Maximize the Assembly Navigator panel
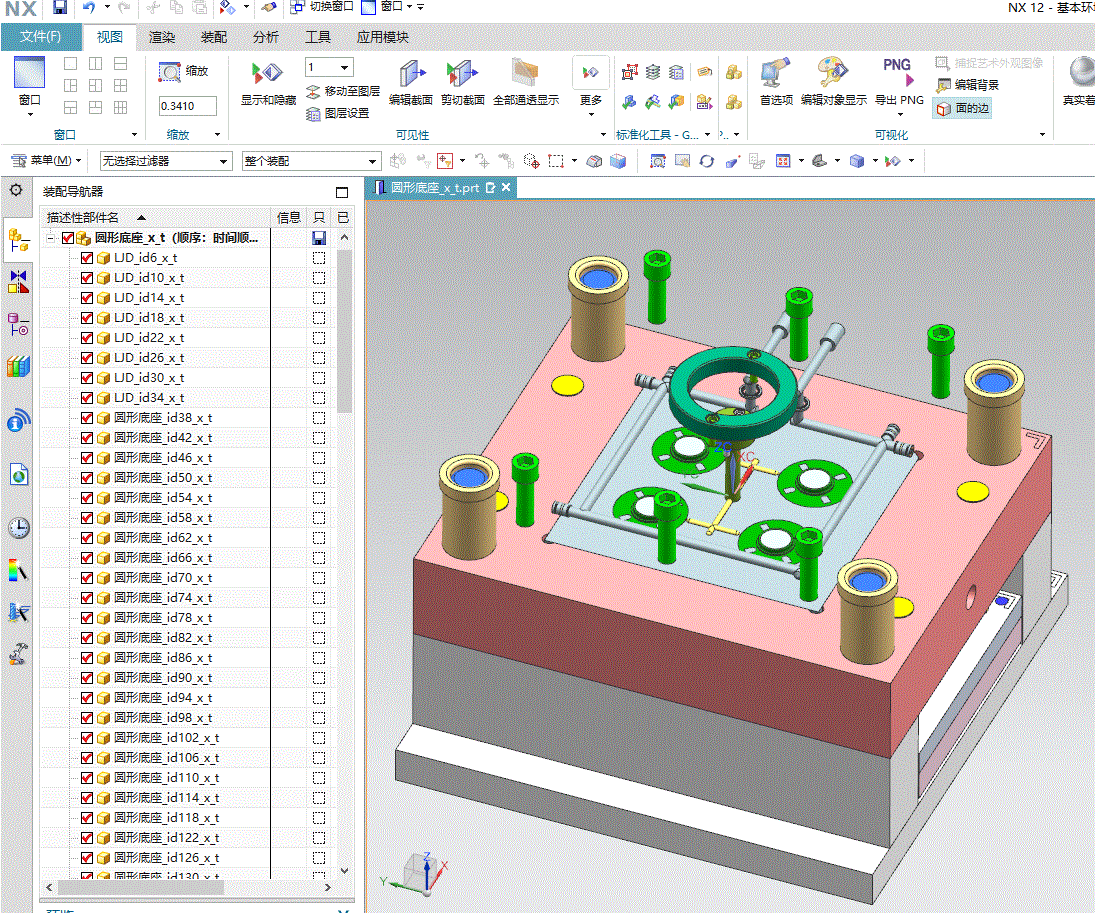The height and width of the screenshot is (913, 1095). (x=341, y=192)
